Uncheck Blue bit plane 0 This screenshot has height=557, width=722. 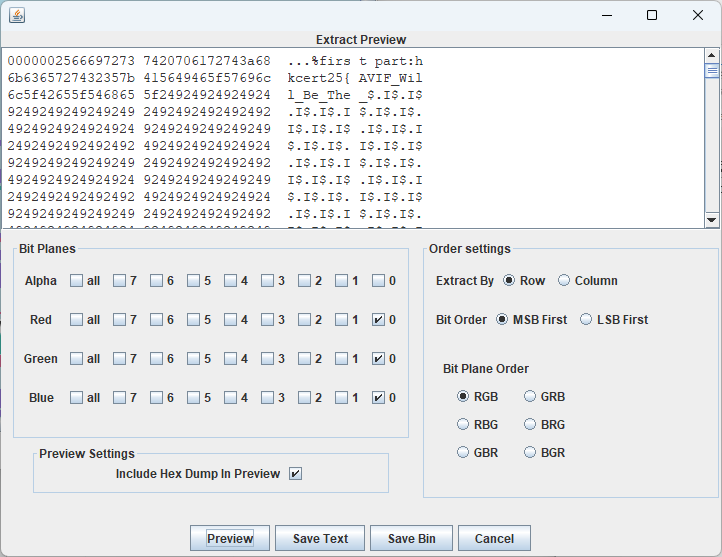click(x=378, y=398)
